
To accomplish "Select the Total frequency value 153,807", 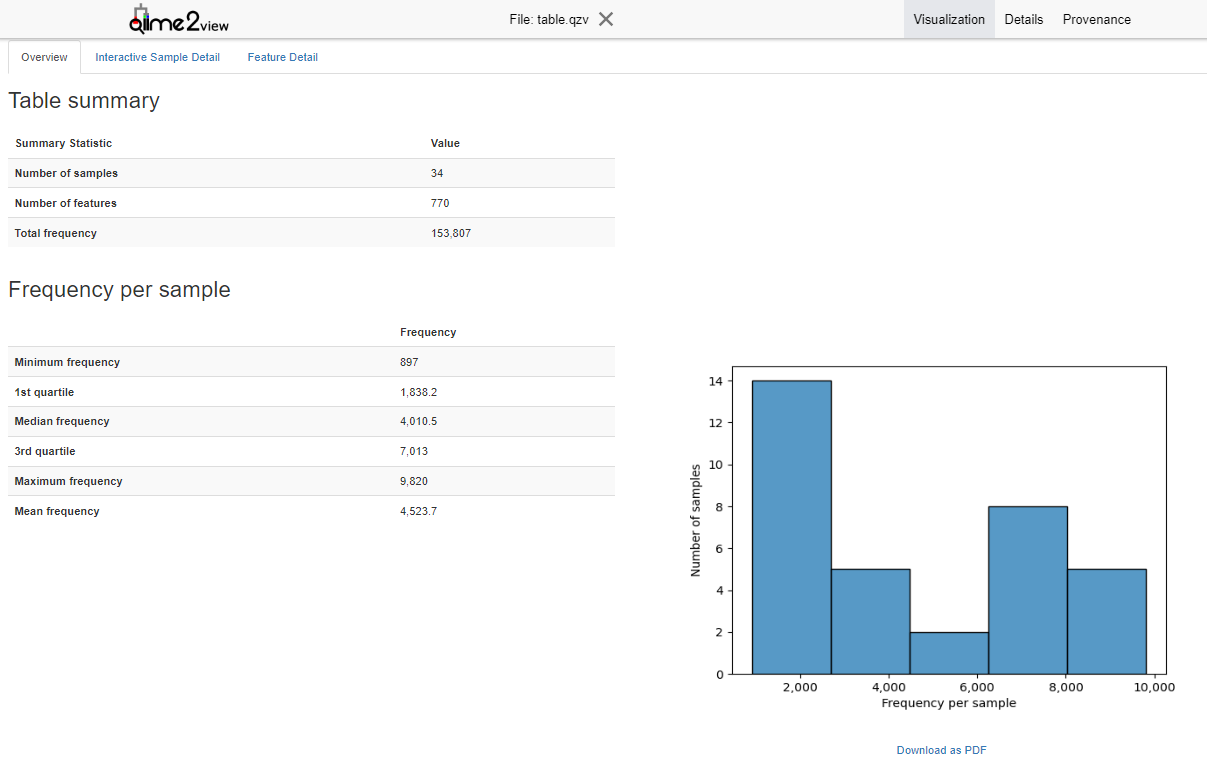I will (451, 233).
